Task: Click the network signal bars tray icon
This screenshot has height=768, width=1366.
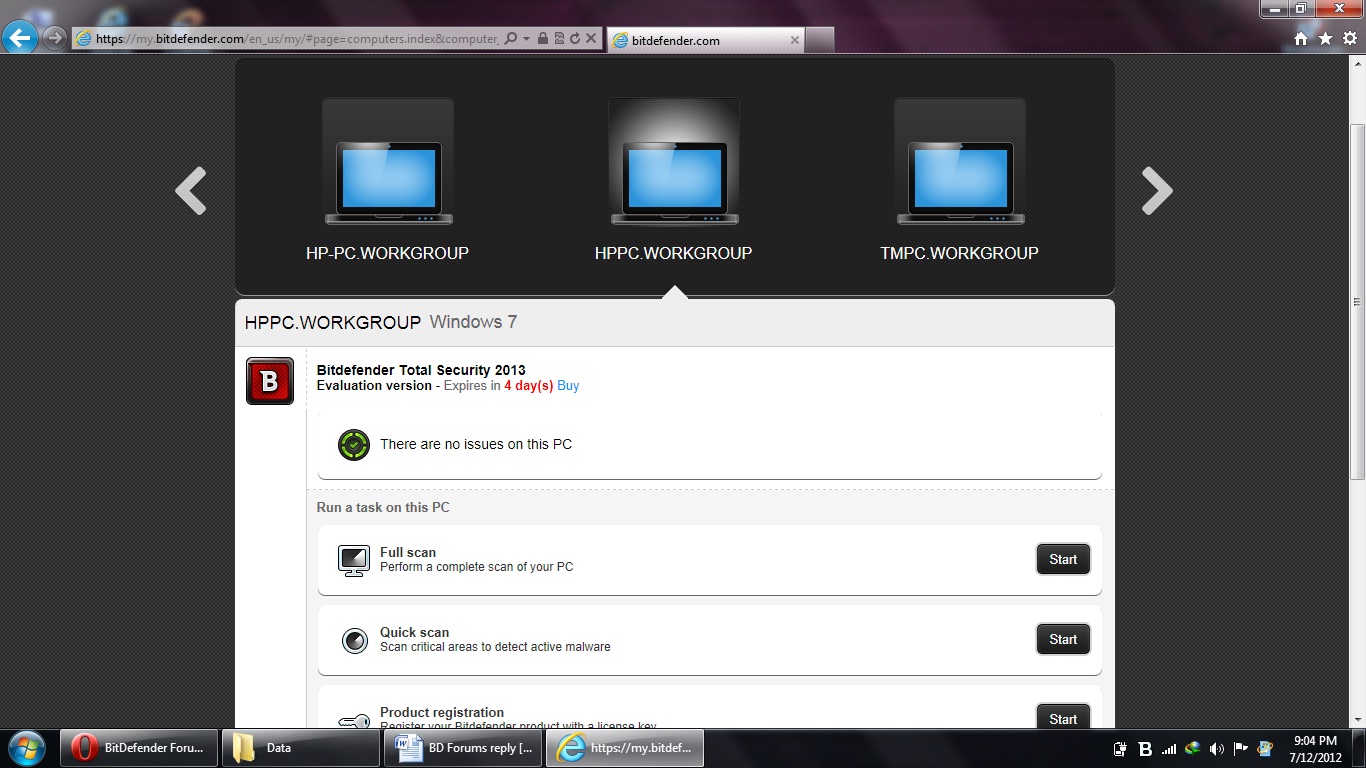Action: pyautogui.click(x=1169, y=748)
